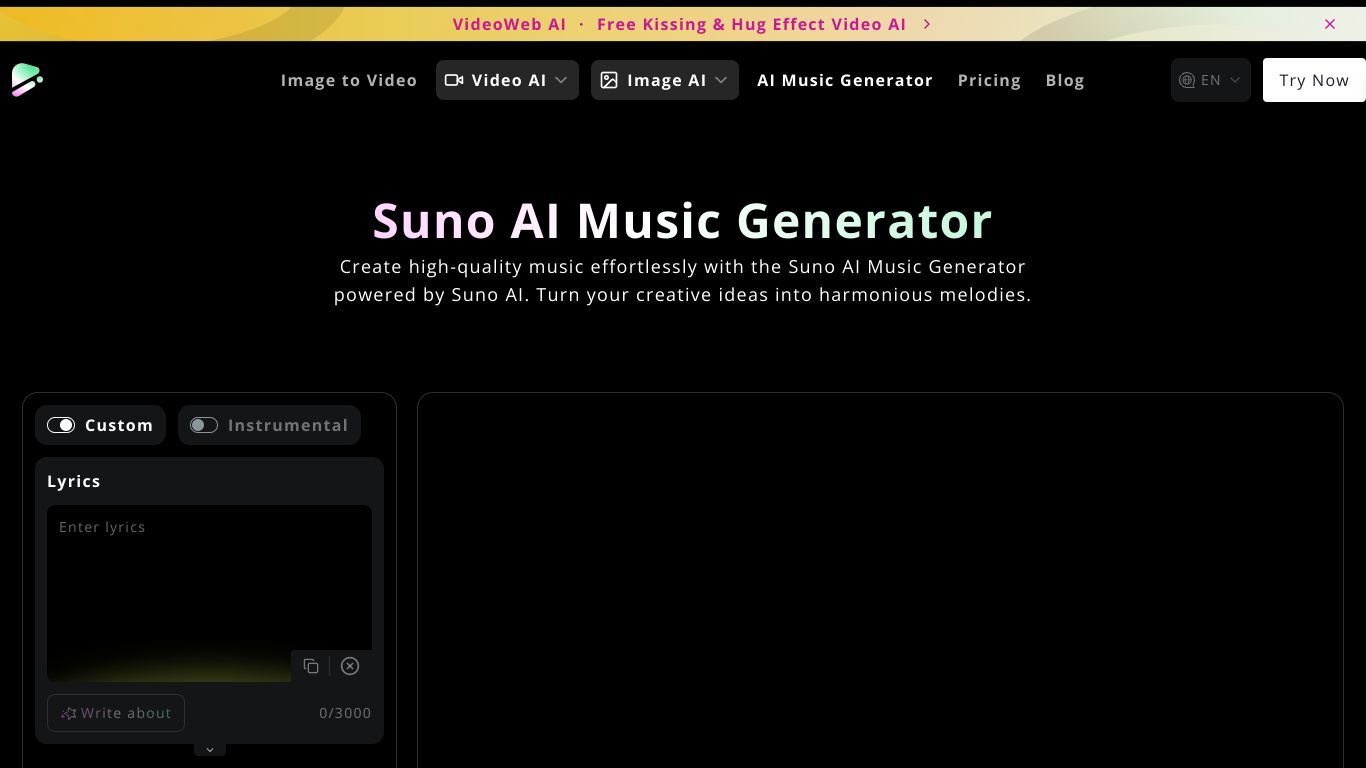
Task: Click the Suno AI Music Generator heading
Action: [x=683, y=220]
